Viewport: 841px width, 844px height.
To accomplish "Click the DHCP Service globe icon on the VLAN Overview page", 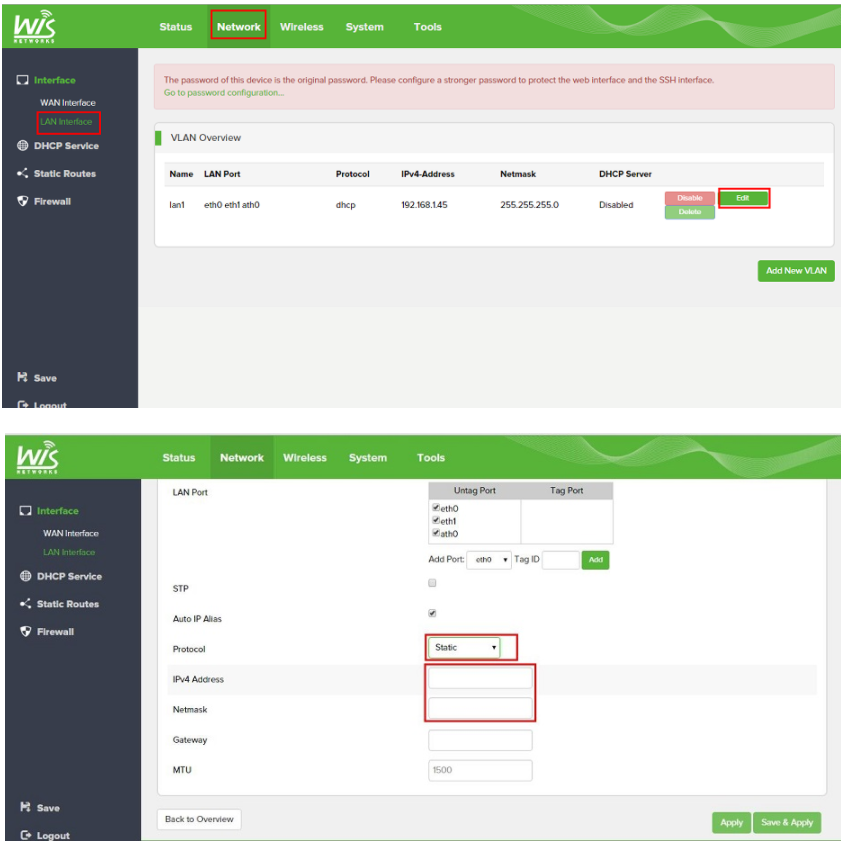I will [x=23, y=146].
